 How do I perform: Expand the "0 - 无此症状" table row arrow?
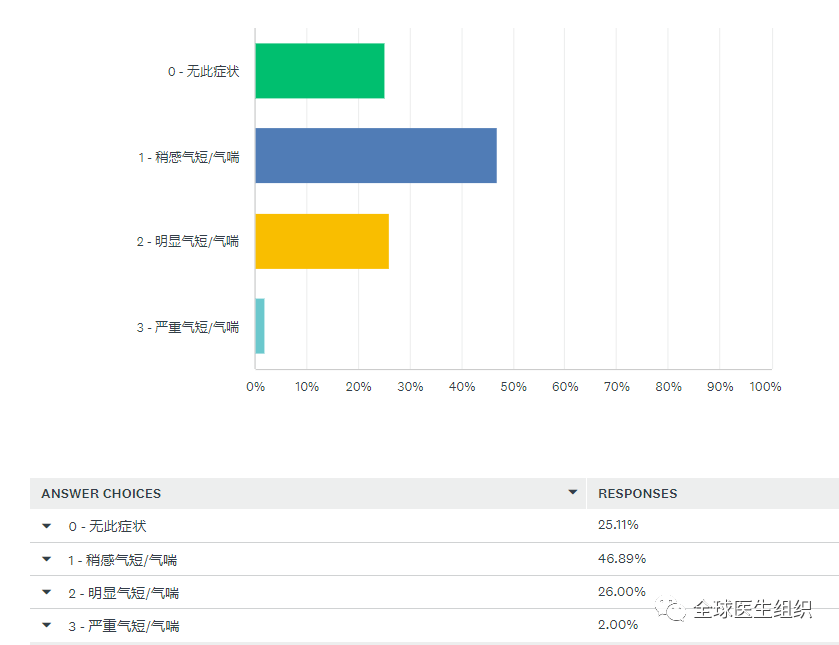click(x=46, y=525)
